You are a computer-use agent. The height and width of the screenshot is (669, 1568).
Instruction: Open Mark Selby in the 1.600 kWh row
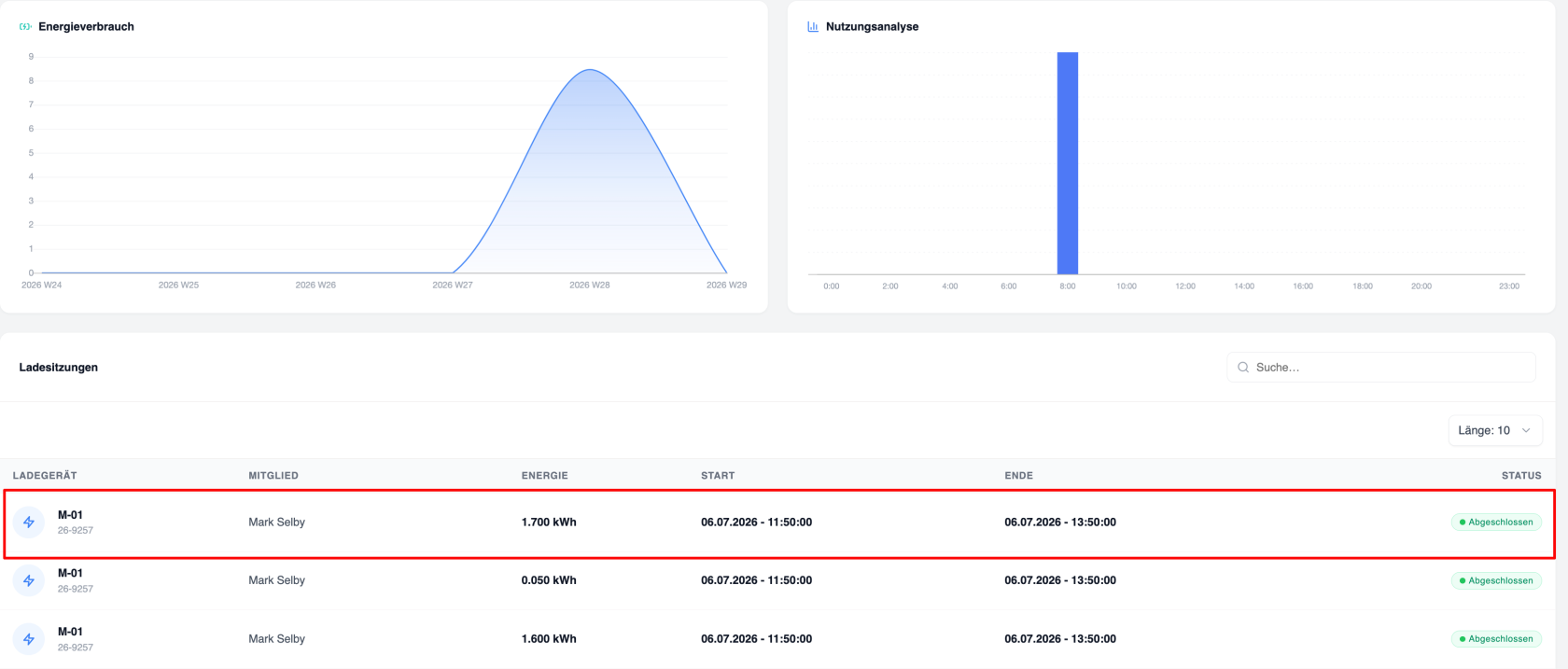click(x=276, y=639)
